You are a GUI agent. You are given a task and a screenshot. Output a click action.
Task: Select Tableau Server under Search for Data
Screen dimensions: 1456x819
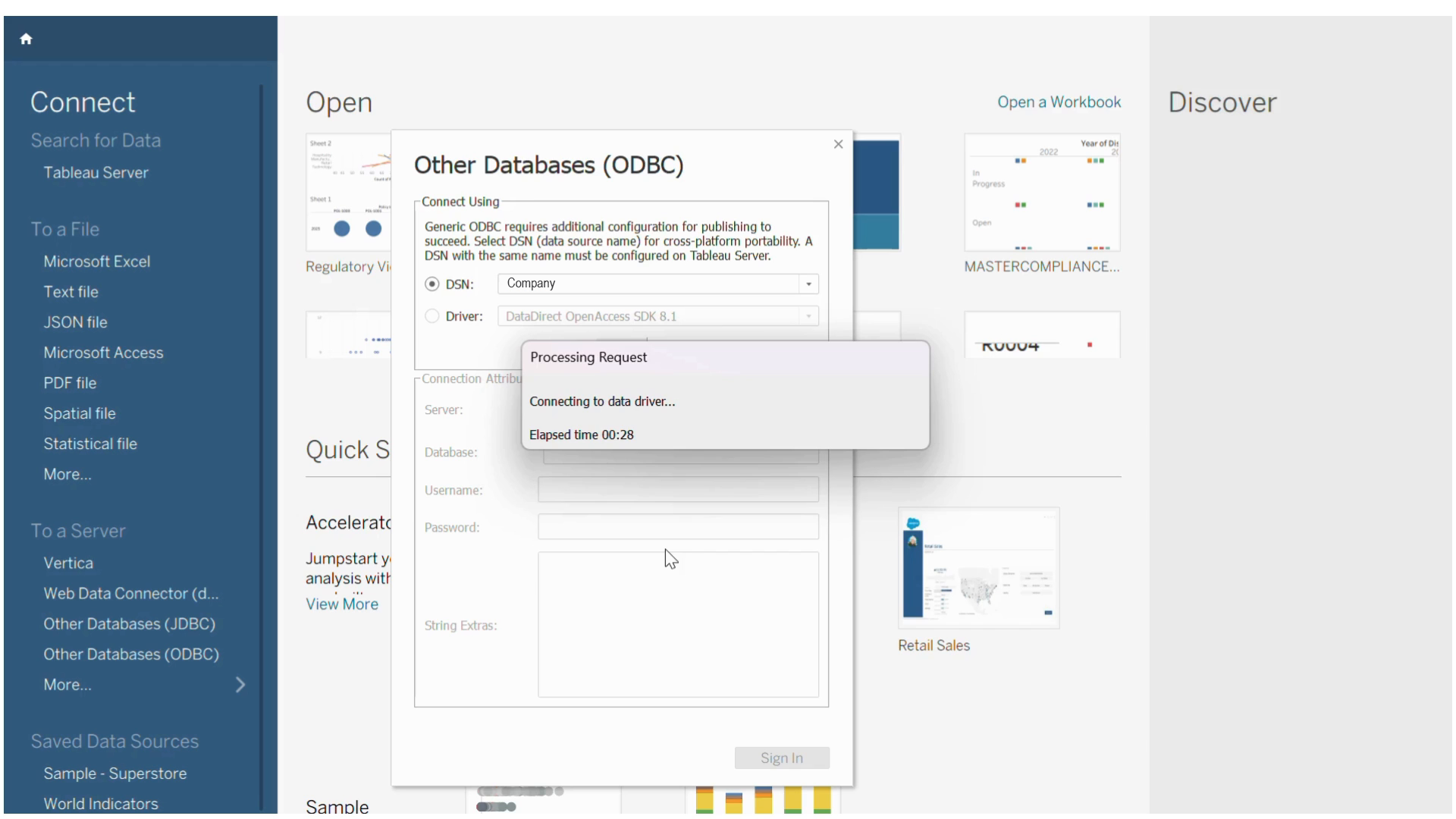pos(96,173)
